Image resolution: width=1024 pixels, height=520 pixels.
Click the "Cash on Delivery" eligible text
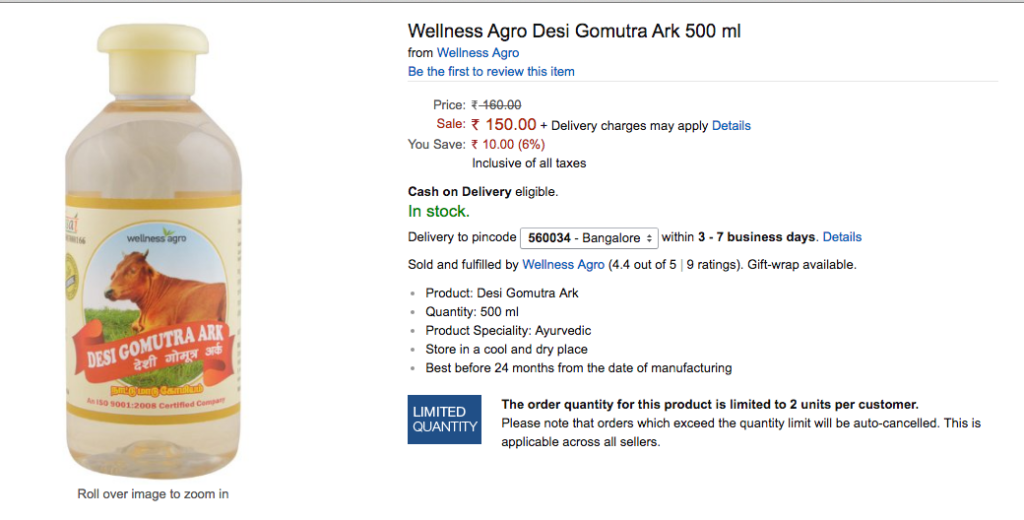click(482, 191)
